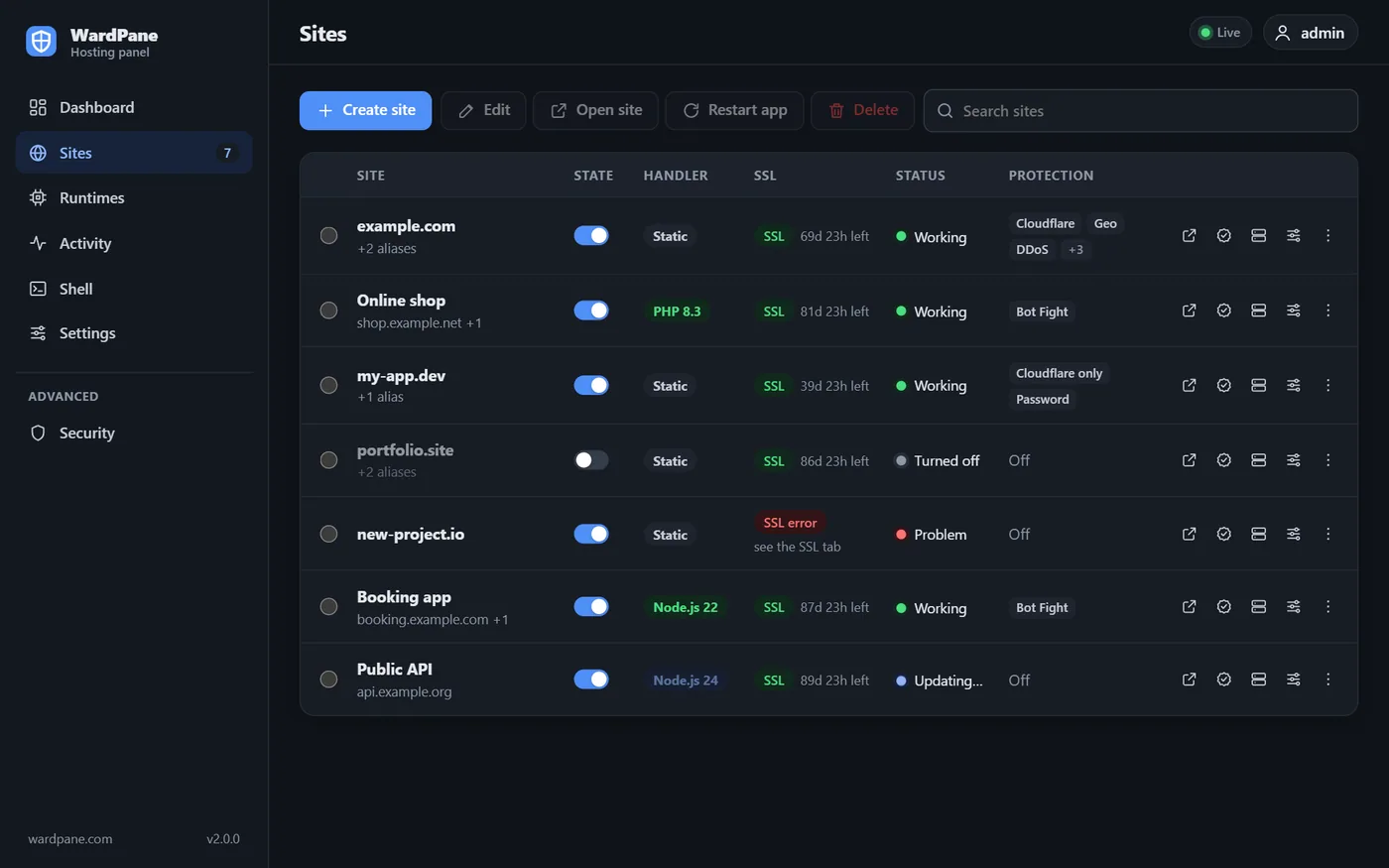This screenshot has width=1389, height=868.
Task: Click the Restart app button
Action: coord(734,110)
